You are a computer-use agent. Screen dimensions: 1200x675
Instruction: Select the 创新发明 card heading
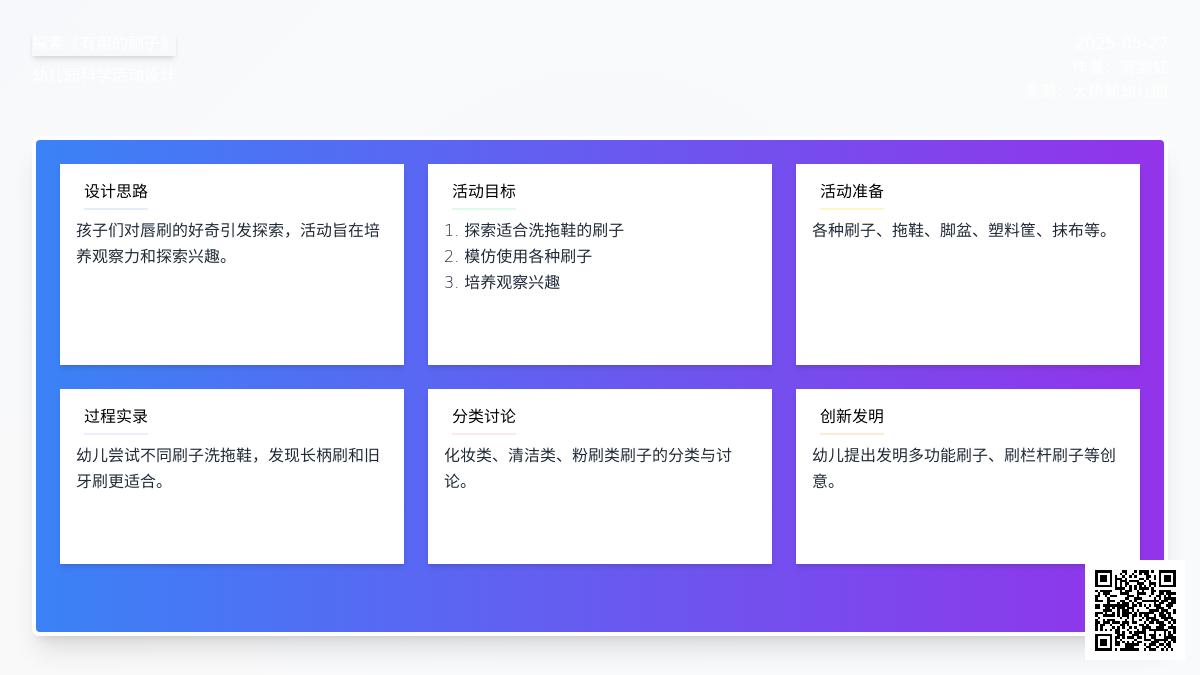852,416
